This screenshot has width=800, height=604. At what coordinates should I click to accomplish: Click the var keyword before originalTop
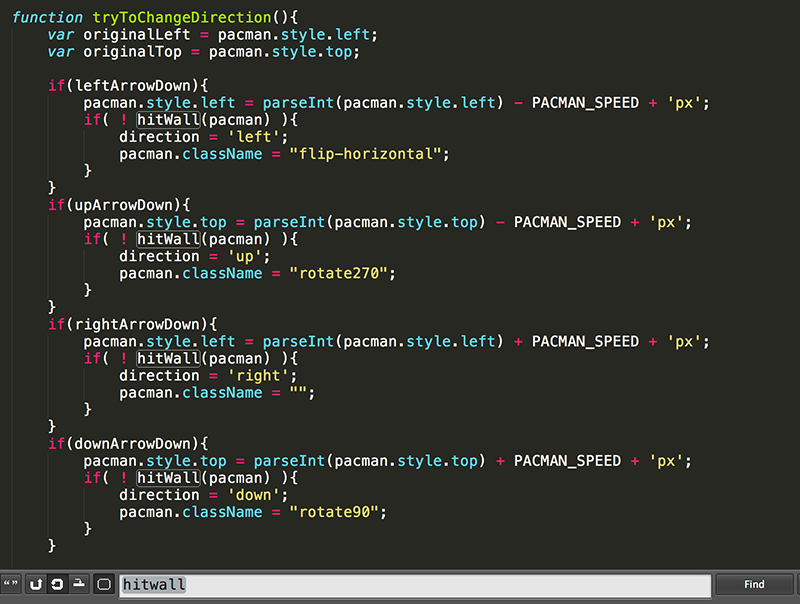tap(61, 52)
